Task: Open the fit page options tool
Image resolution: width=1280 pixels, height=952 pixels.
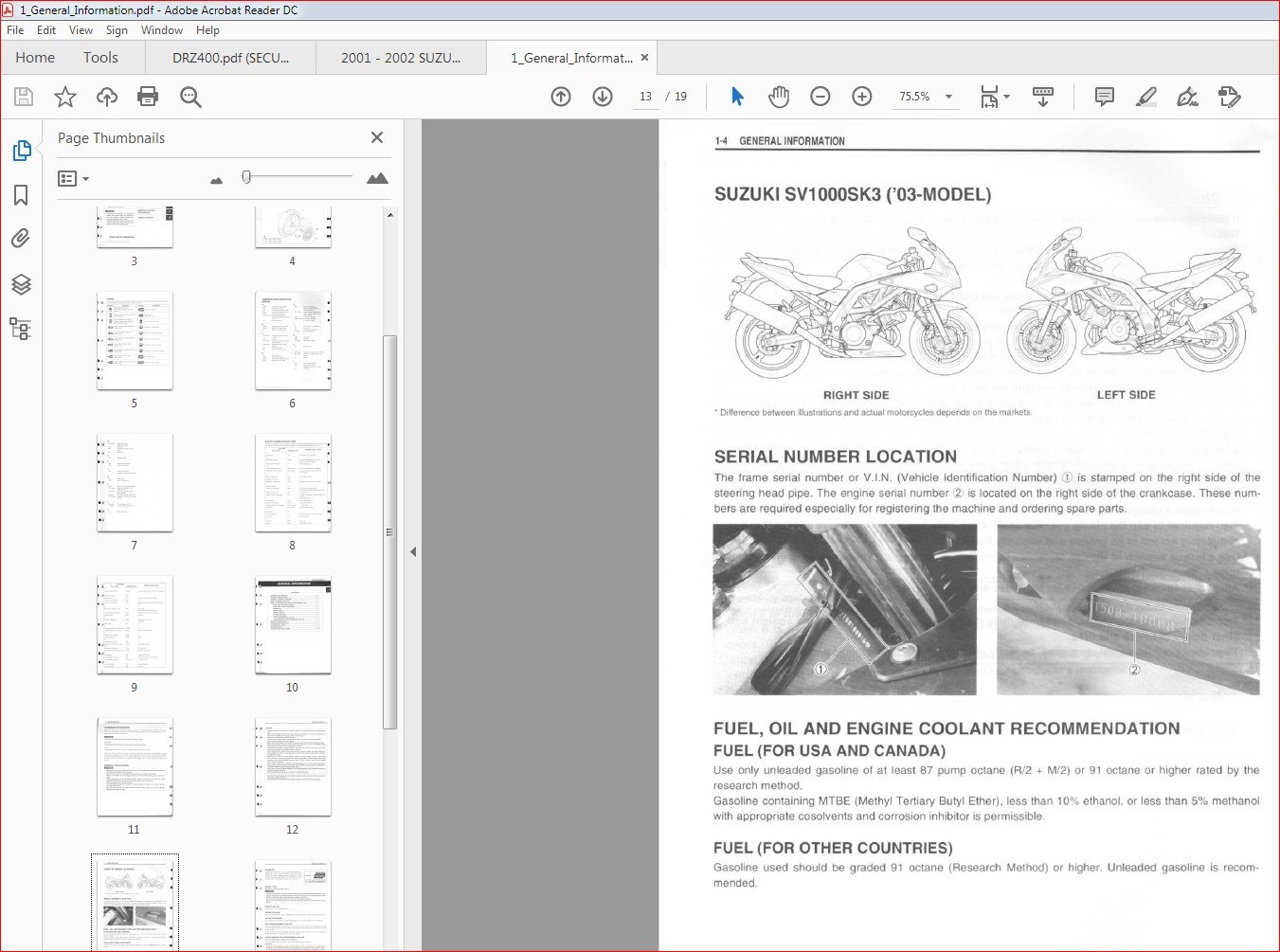Action: (995, 97)
